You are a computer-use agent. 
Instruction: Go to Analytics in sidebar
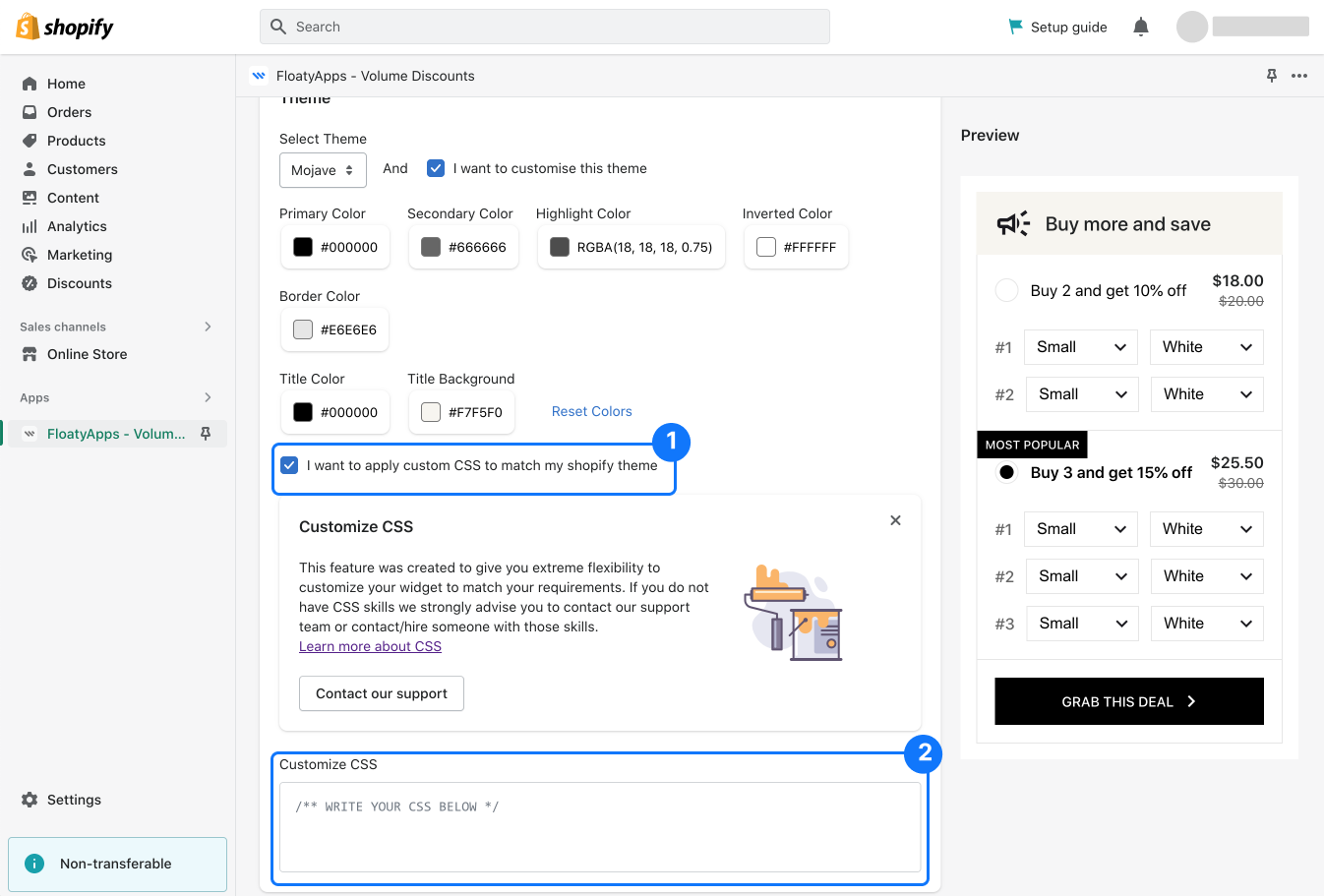[77, 226]
